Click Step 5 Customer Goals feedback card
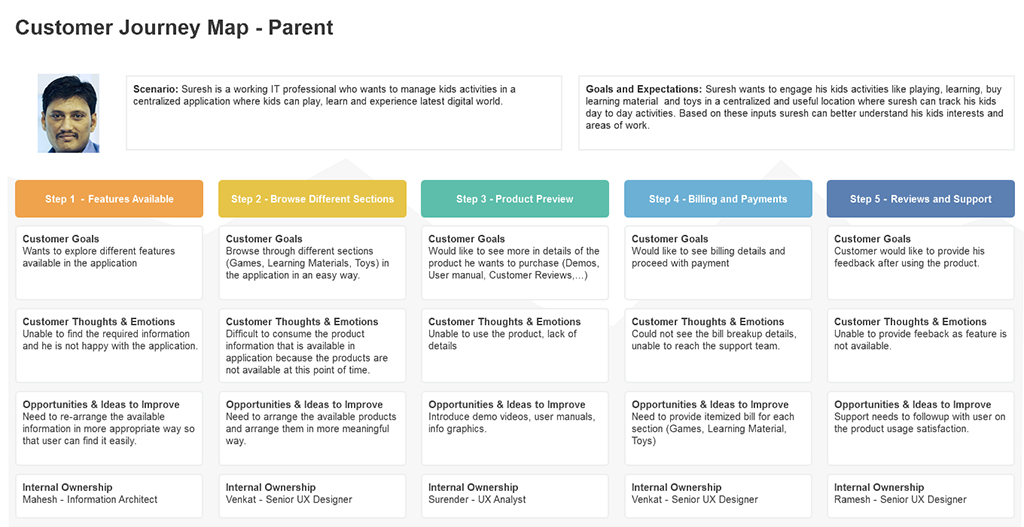Image resolution: width=1024 pixels, height=527 pixels. [x=920, y=262]
